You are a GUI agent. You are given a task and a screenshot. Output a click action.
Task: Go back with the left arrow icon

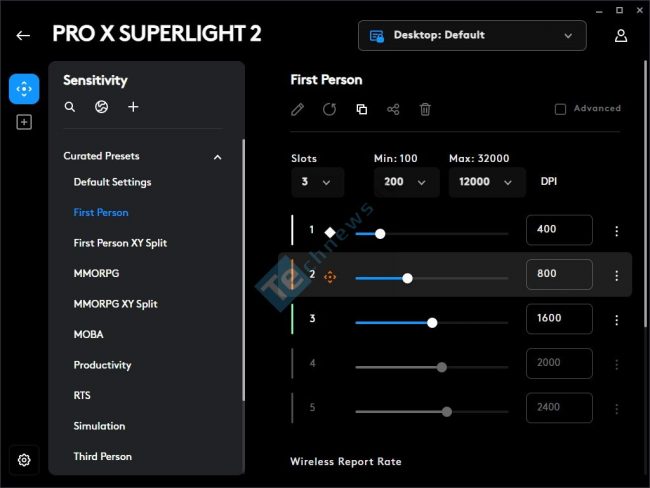(x=23, y=36)
